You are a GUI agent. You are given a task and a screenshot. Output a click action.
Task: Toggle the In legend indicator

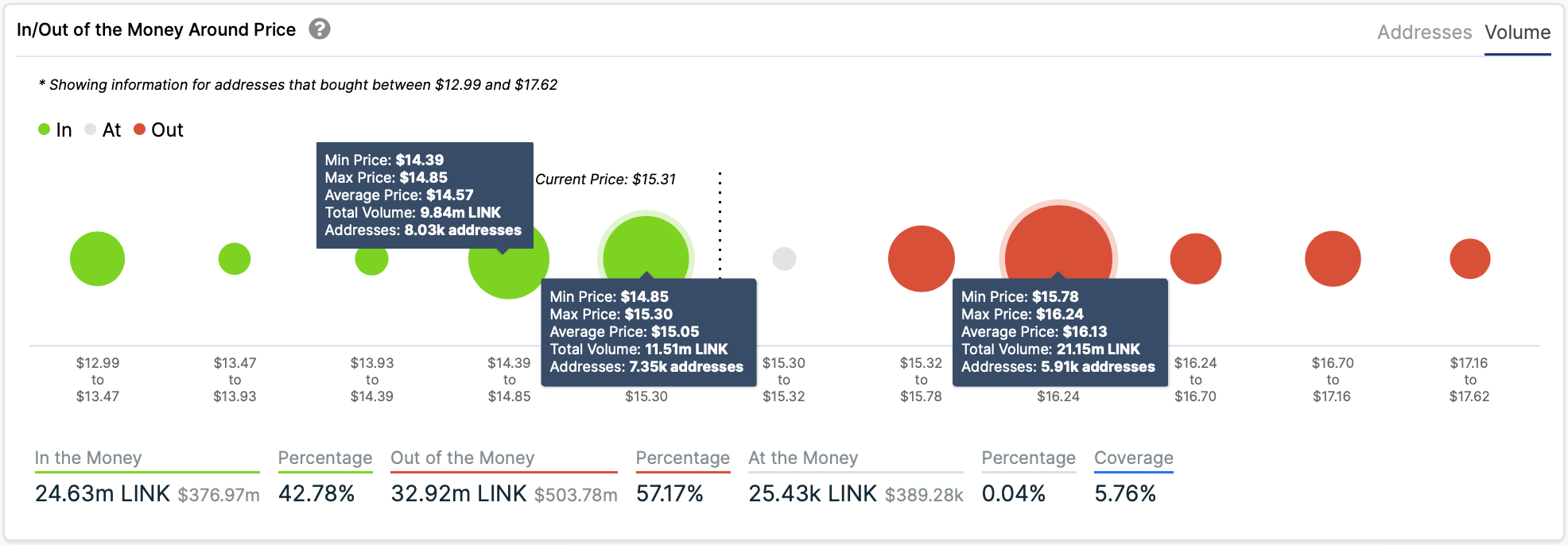coord(45,129)
